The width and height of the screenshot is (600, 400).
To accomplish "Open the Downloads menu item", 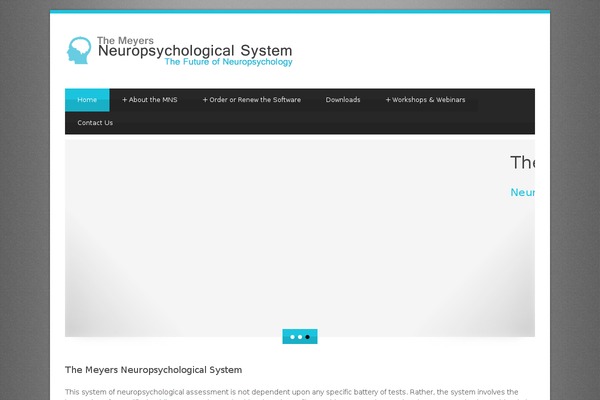I will click(343, 100).
